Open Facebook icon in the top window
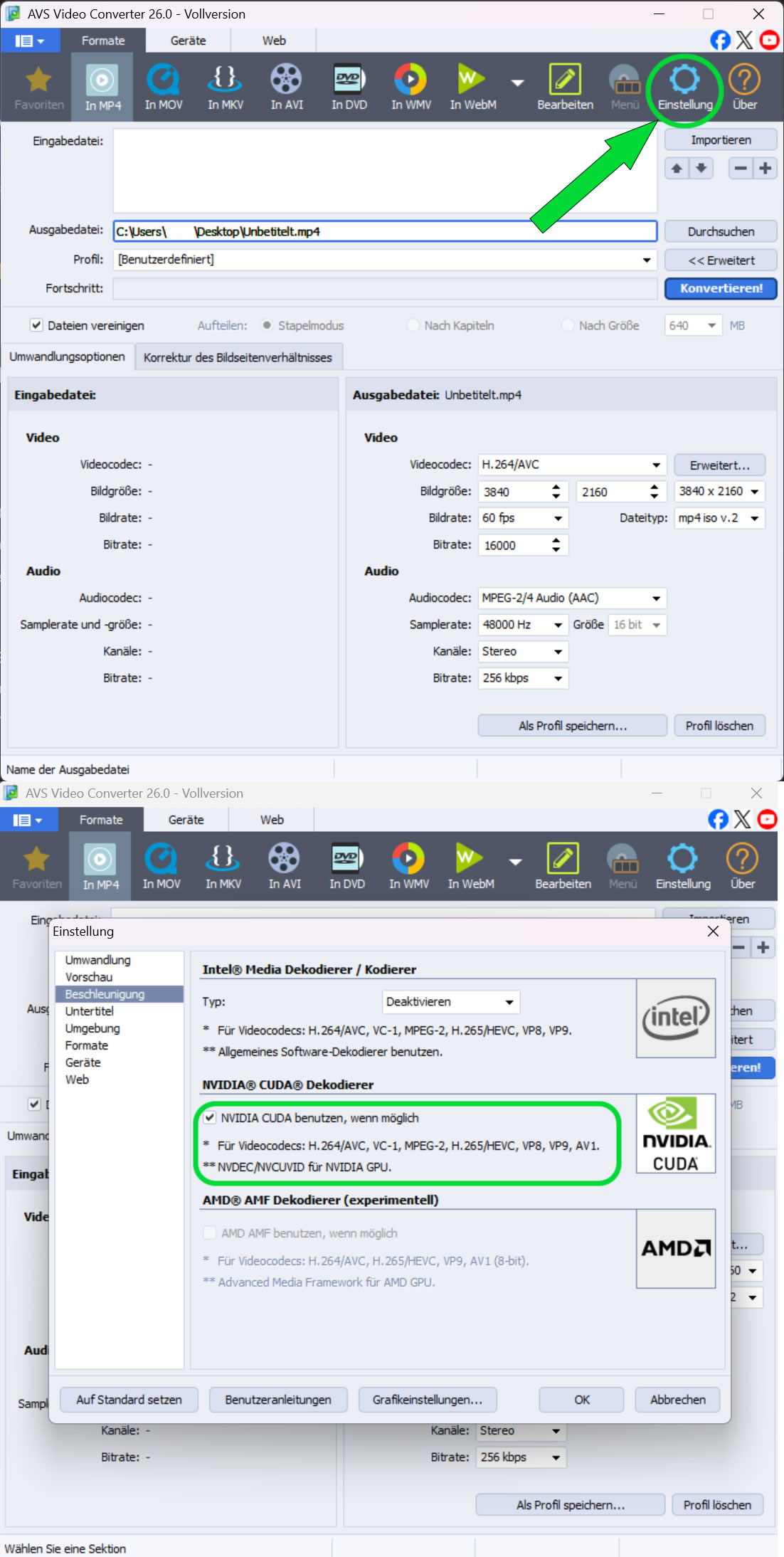 pyautogui.click(x=720, y=40)
